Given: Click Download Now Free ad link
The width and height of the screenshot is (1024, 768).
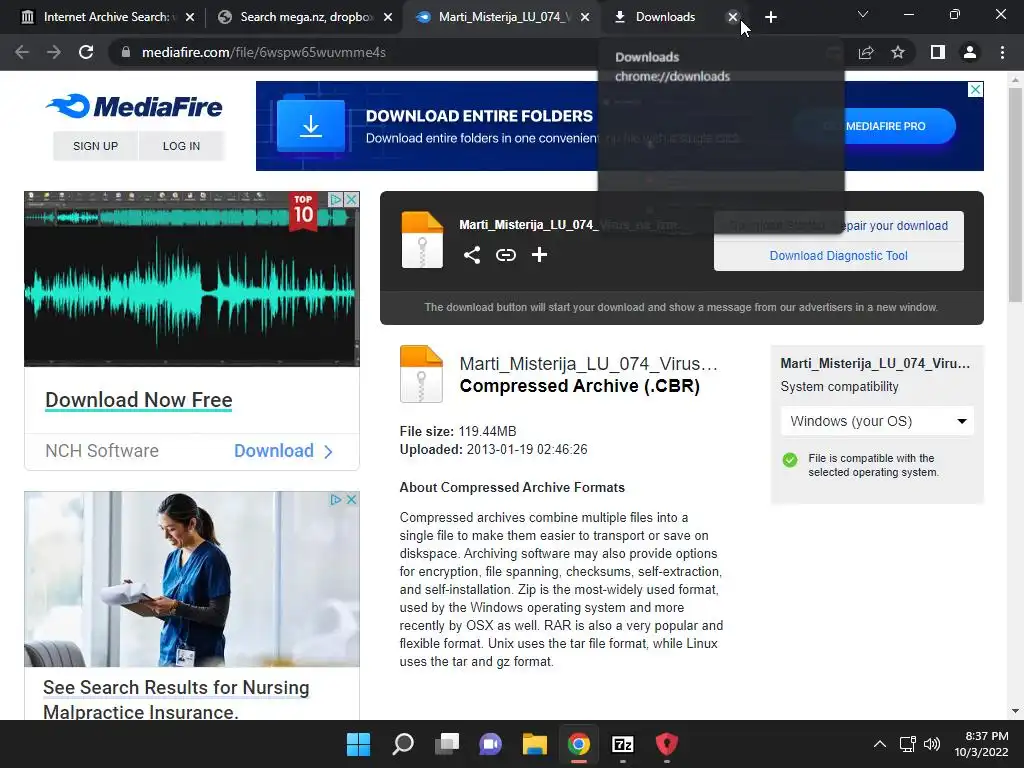Looking at the screenshot, I should click(138, 400).
